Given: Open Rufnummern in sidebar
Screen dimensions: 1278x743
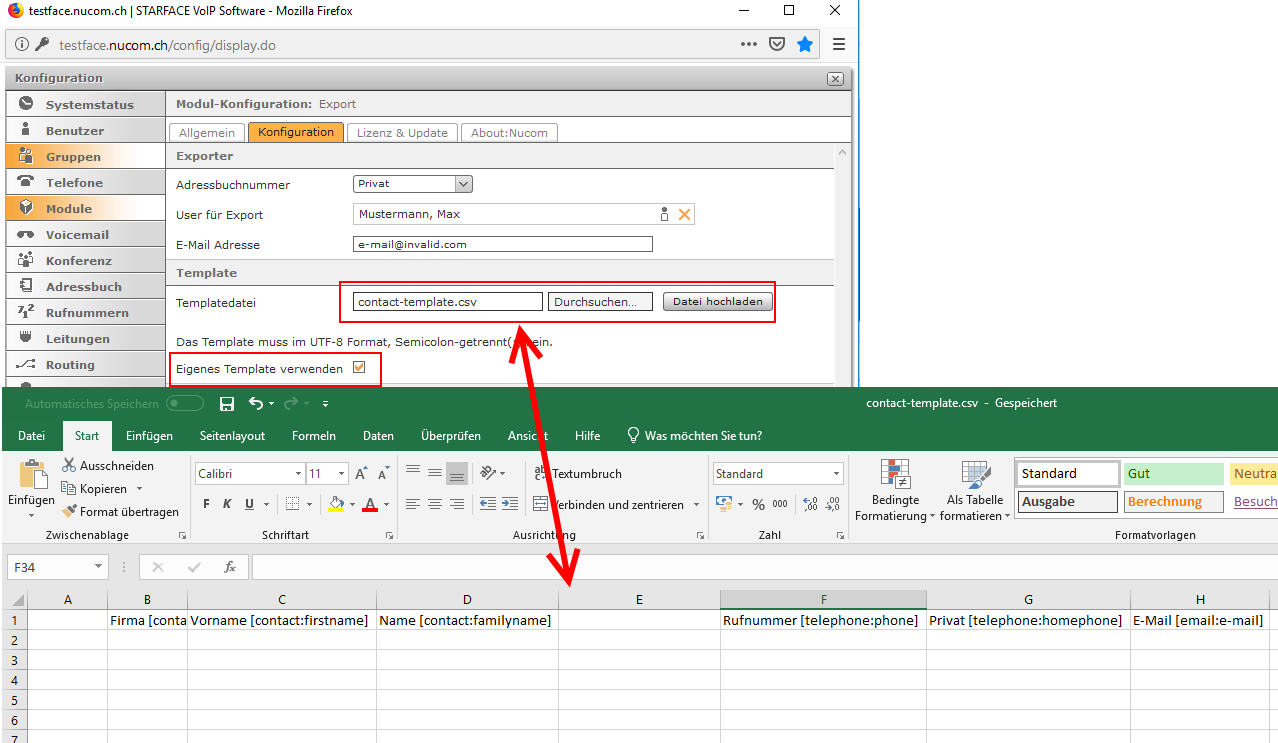Looking at the screenshot, I should pyautogui.click(x=85, y=312).
